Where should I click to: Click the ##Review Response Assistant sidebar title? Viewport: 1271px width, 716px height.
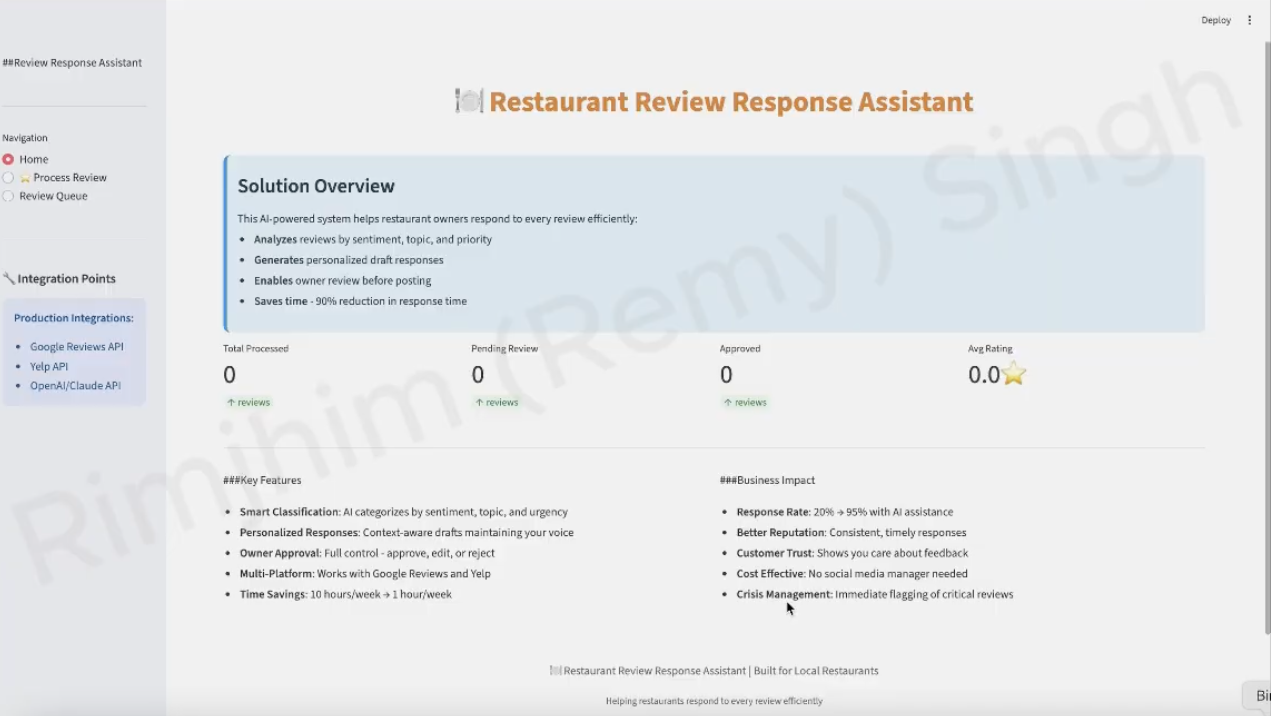tap(72, 62)
